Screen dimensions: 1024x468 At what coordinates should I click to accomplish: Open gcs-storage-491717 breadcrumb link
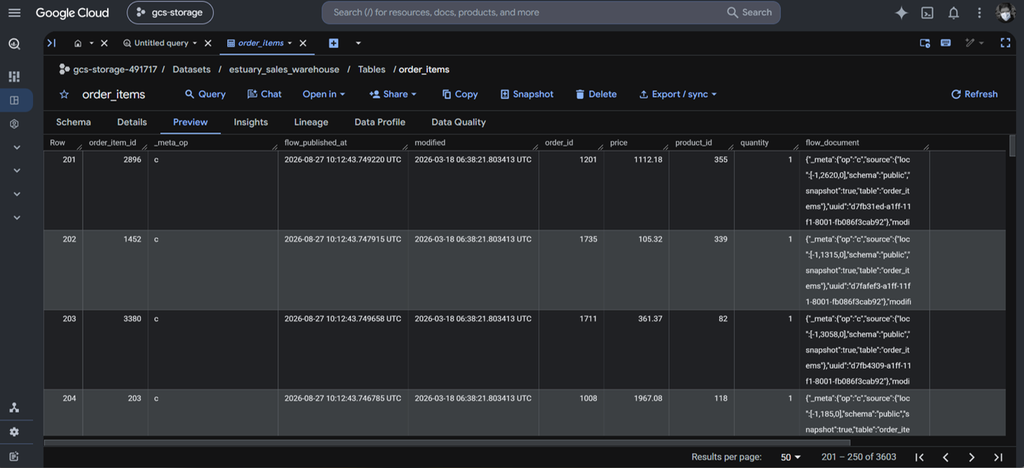[114, 69]
